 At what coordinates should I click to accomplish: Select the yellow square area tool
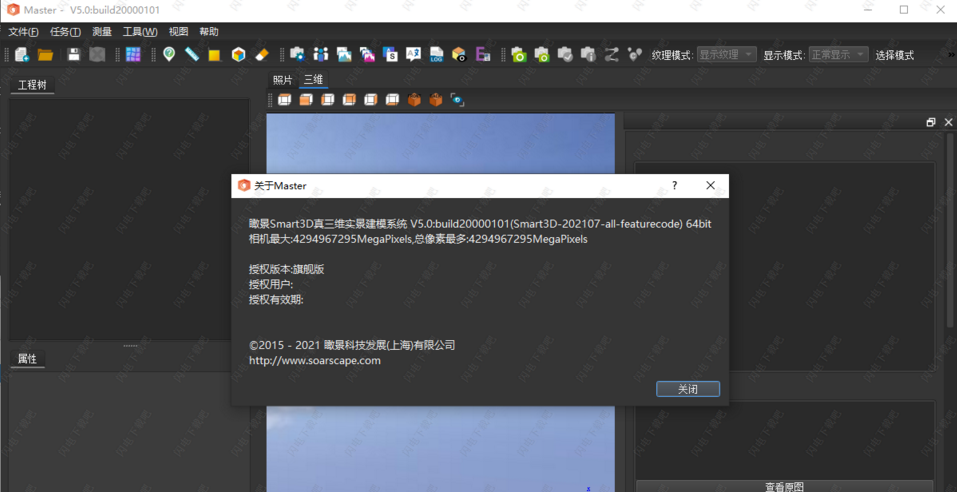click(x=214, y=55)
